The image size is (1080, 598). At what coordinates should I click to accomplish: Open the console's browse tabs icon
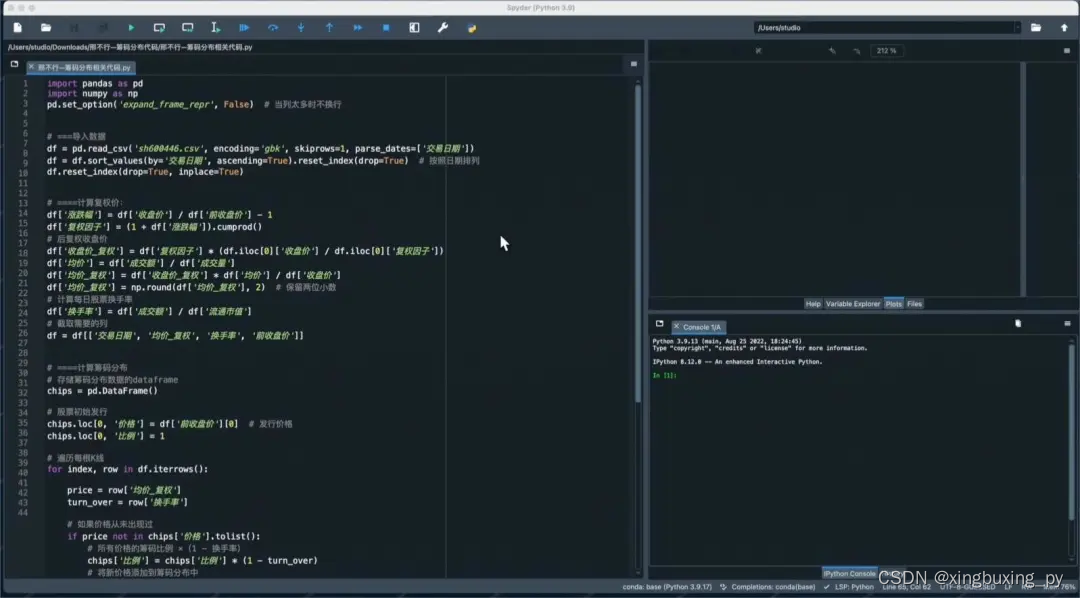[659, 324]
